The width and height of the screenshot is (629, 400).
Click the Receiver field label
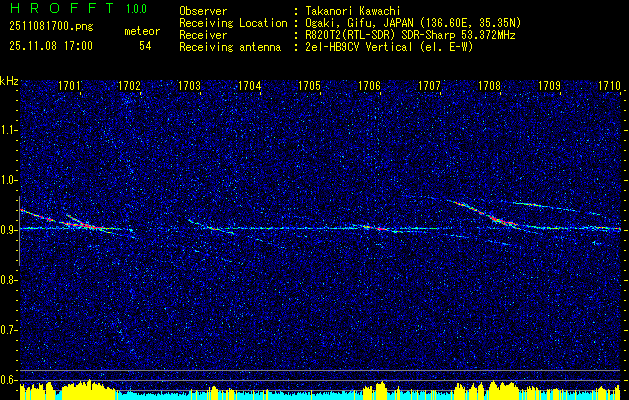pos(203,35)
